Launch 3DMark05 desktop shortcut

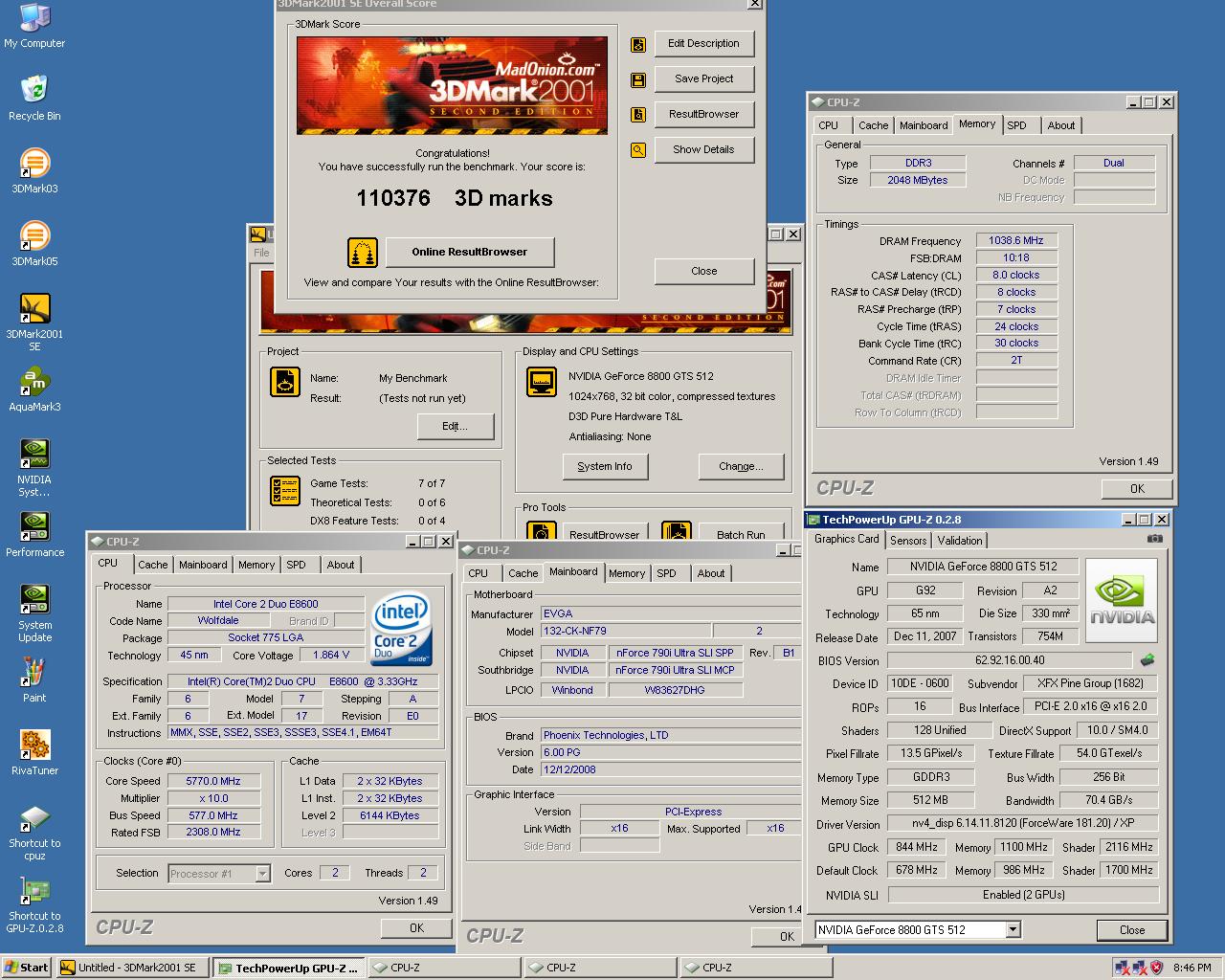tap(34, 244)
